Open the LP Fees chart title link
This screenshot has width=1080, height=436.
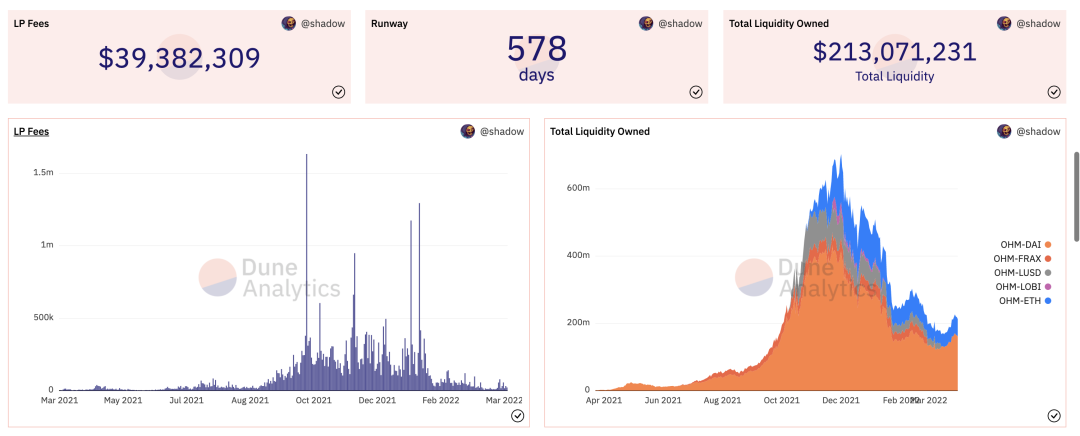[x=31, y=132]
